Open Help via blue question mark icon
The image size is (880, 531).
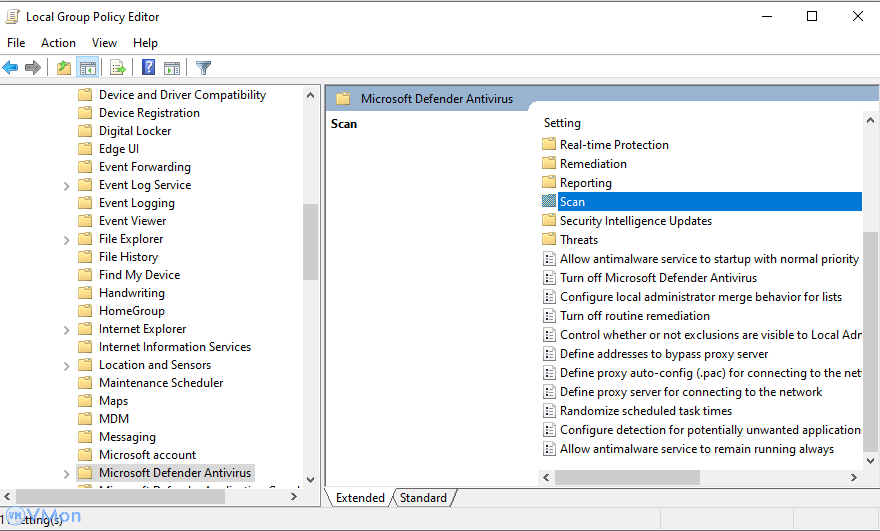point(148,68)
